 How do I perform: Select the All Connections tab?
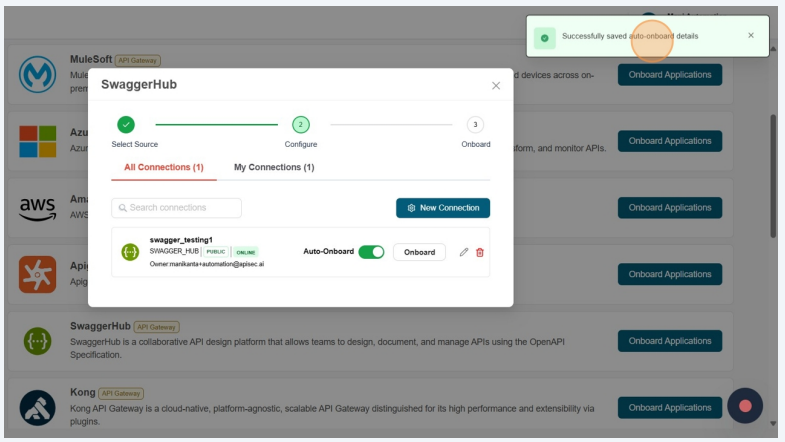[x=163, y=167]
